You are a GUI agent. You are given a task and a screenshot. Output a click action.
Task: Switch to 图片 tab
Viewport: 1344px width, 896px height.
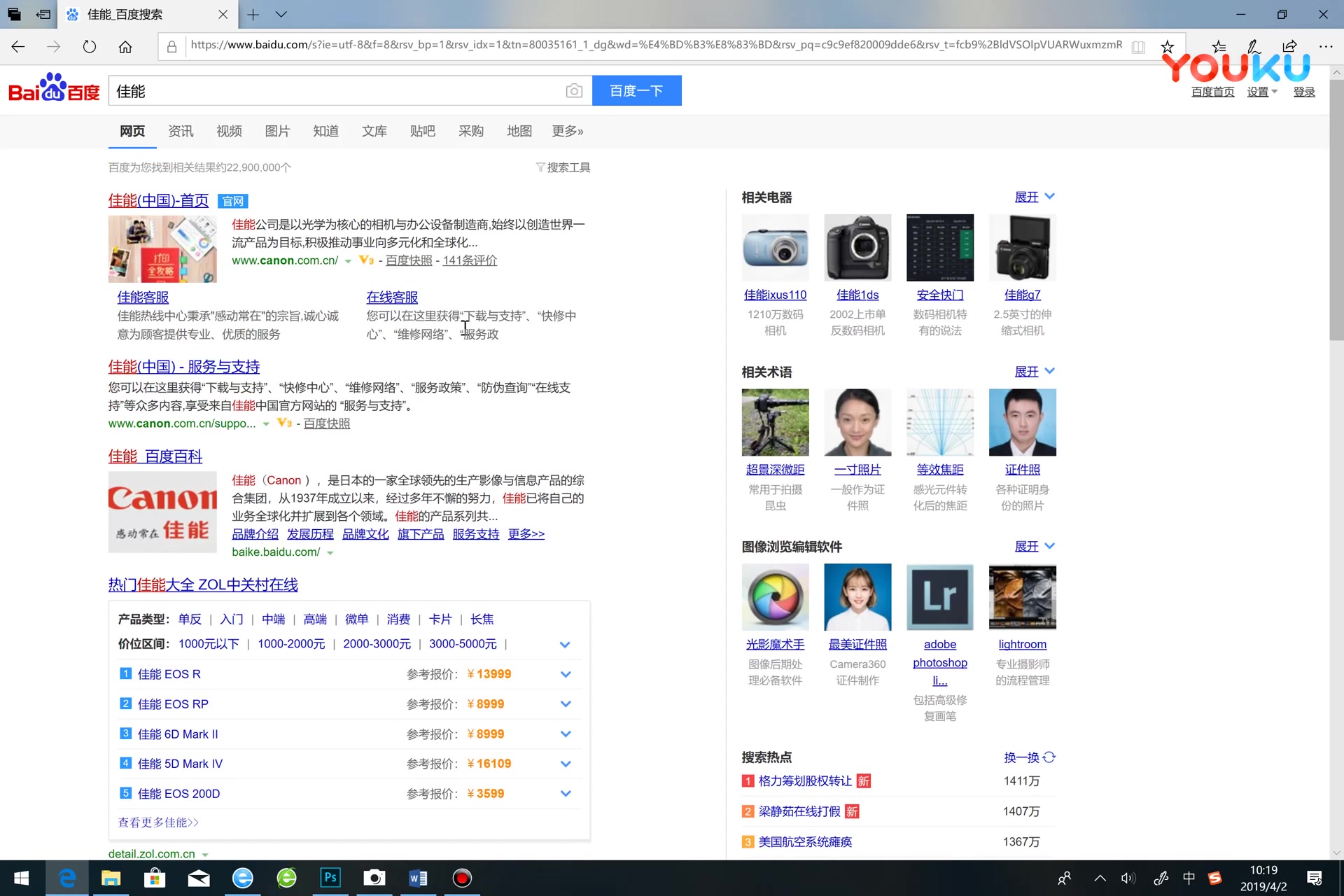pos(277,131)
